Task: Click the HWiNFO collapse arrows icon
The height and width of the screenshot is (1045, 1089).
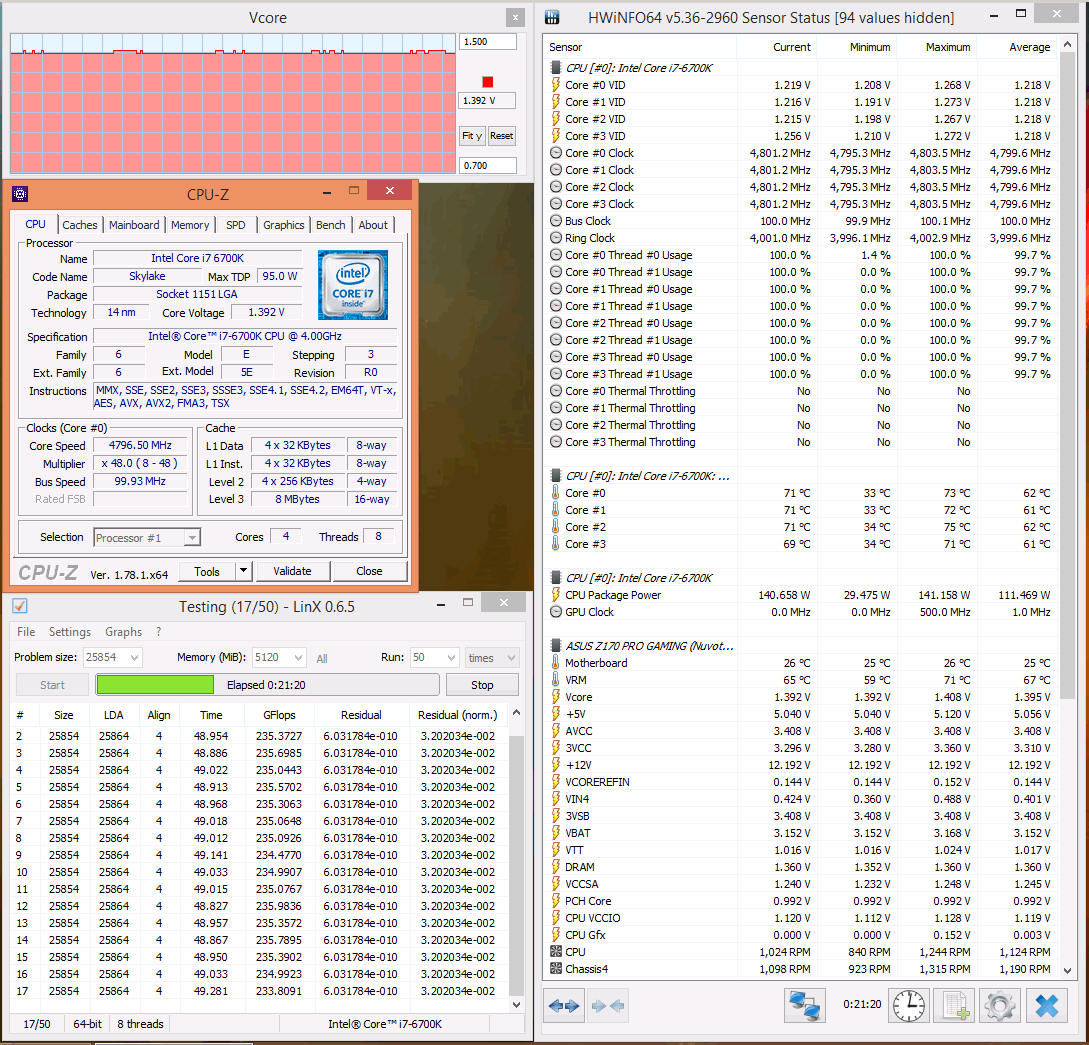Action: [x=607, y=1005]
